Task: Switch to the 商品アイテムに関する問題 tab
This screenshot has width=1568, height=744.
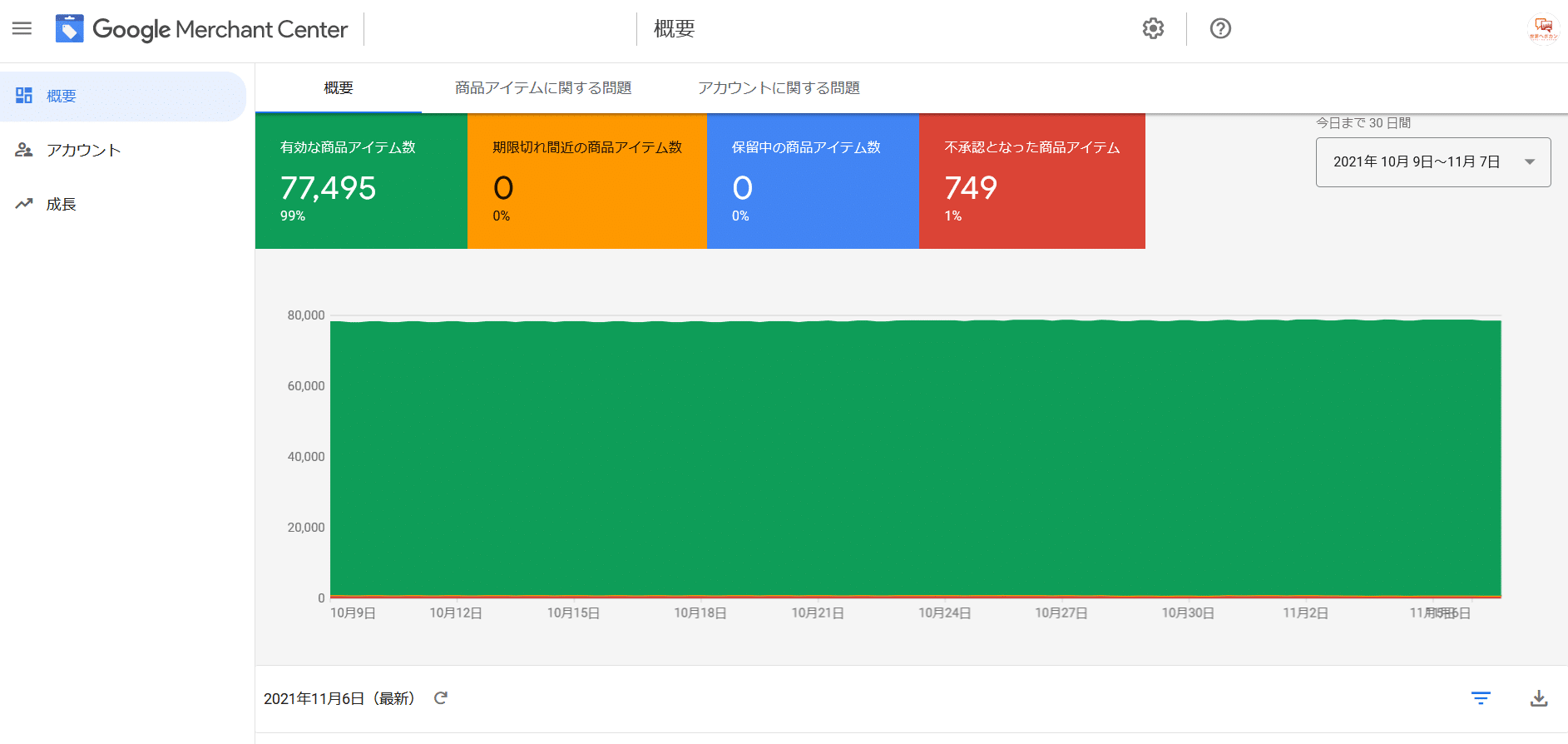Action: (x=543, y=88)
